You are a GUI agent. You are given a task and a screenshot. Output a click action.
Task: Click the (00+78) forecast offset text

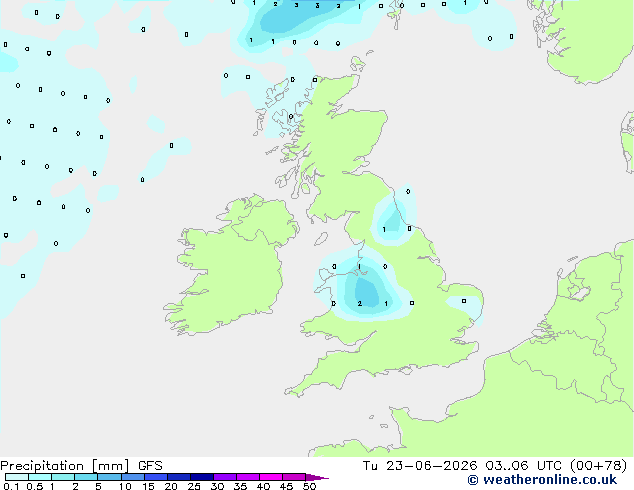pos(598,466)
